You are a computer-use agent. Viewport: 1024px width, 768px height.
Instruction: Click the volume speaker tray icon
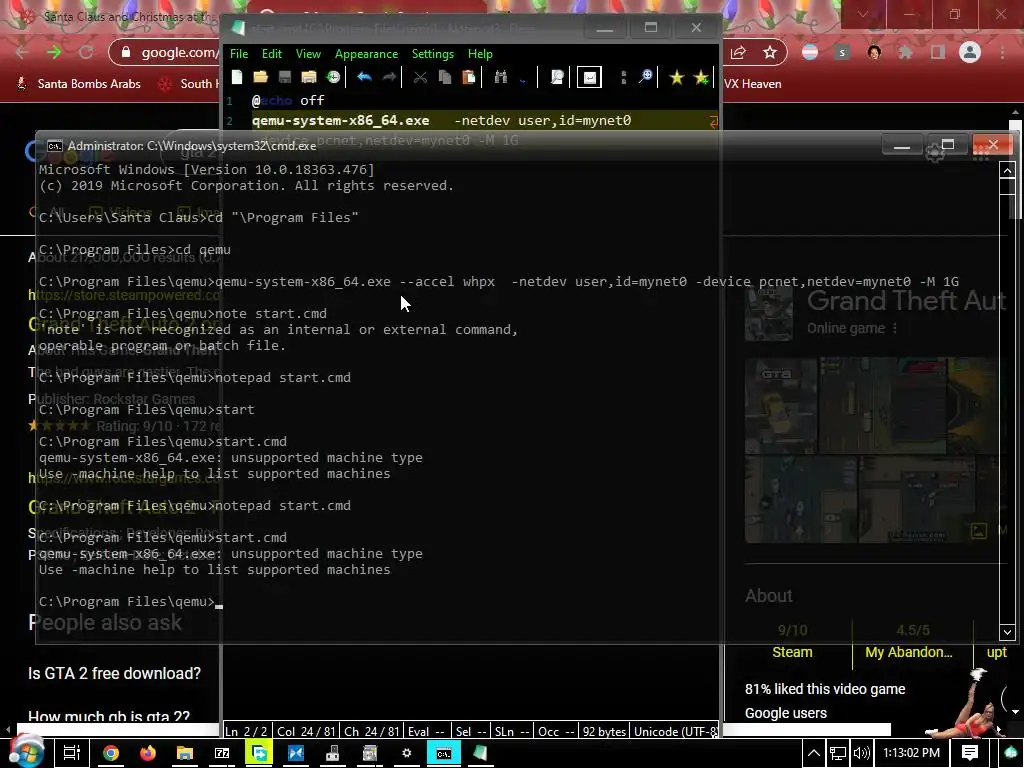[x=861, y=753]
